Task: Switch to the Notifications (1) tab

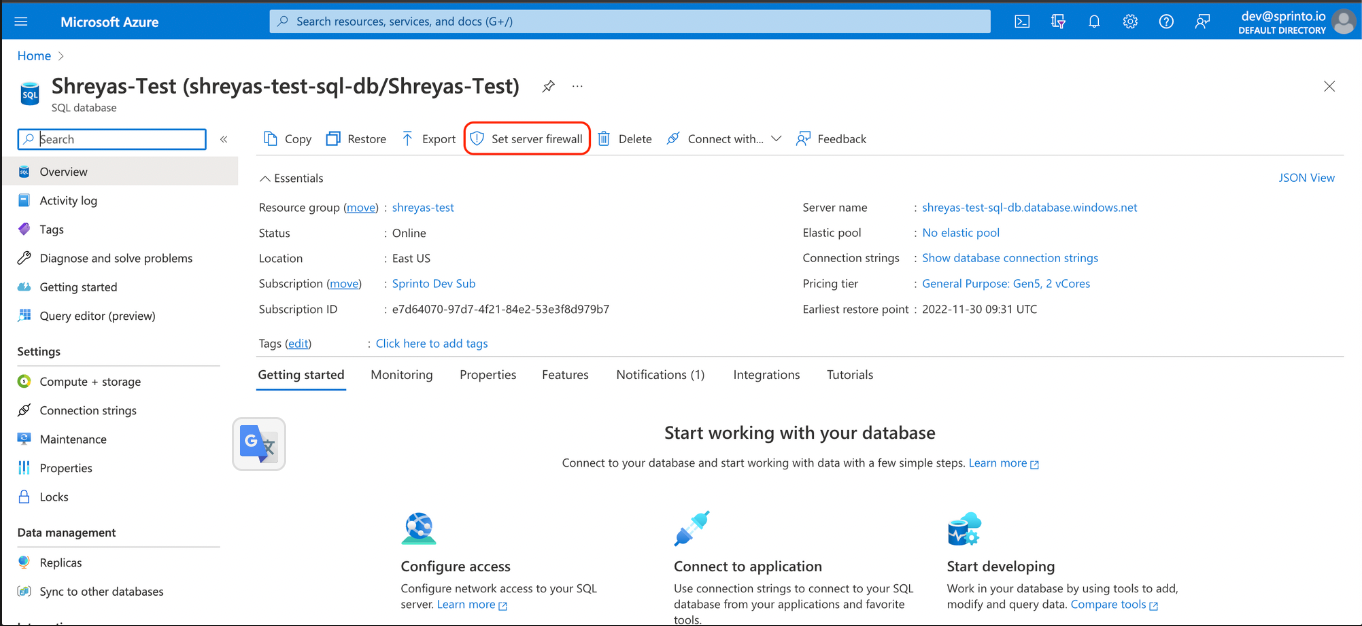Action: (x=660, y=375)
